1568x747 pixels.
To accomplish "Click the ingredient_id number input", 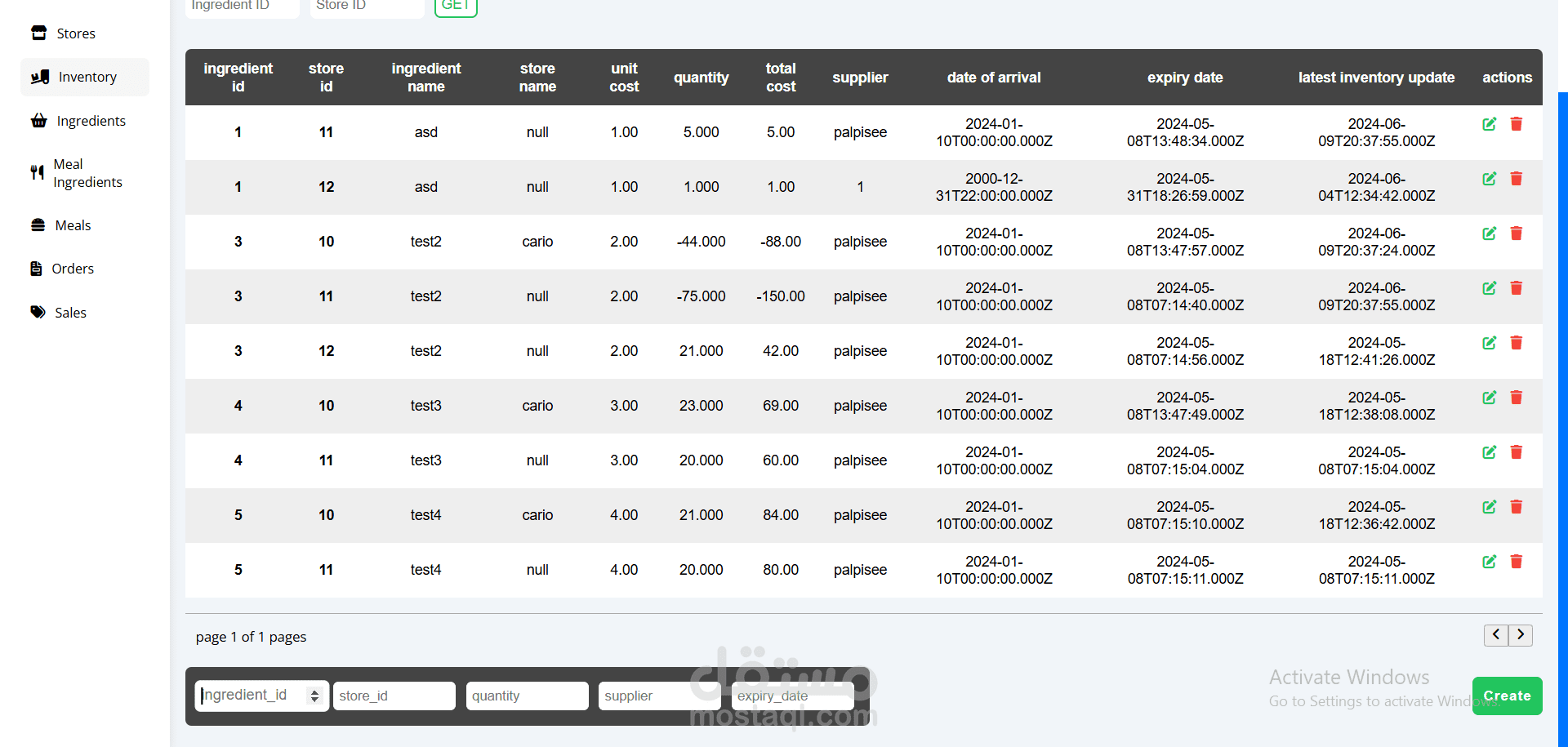I will (x=261, y=696).
